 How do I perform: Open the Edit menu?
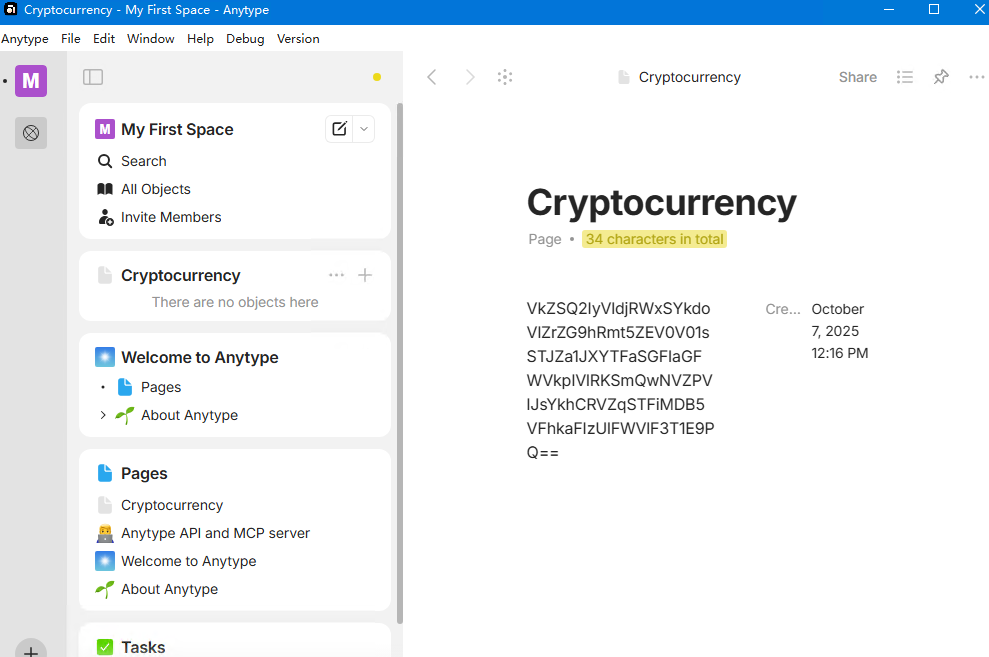(x=104, y=38)
